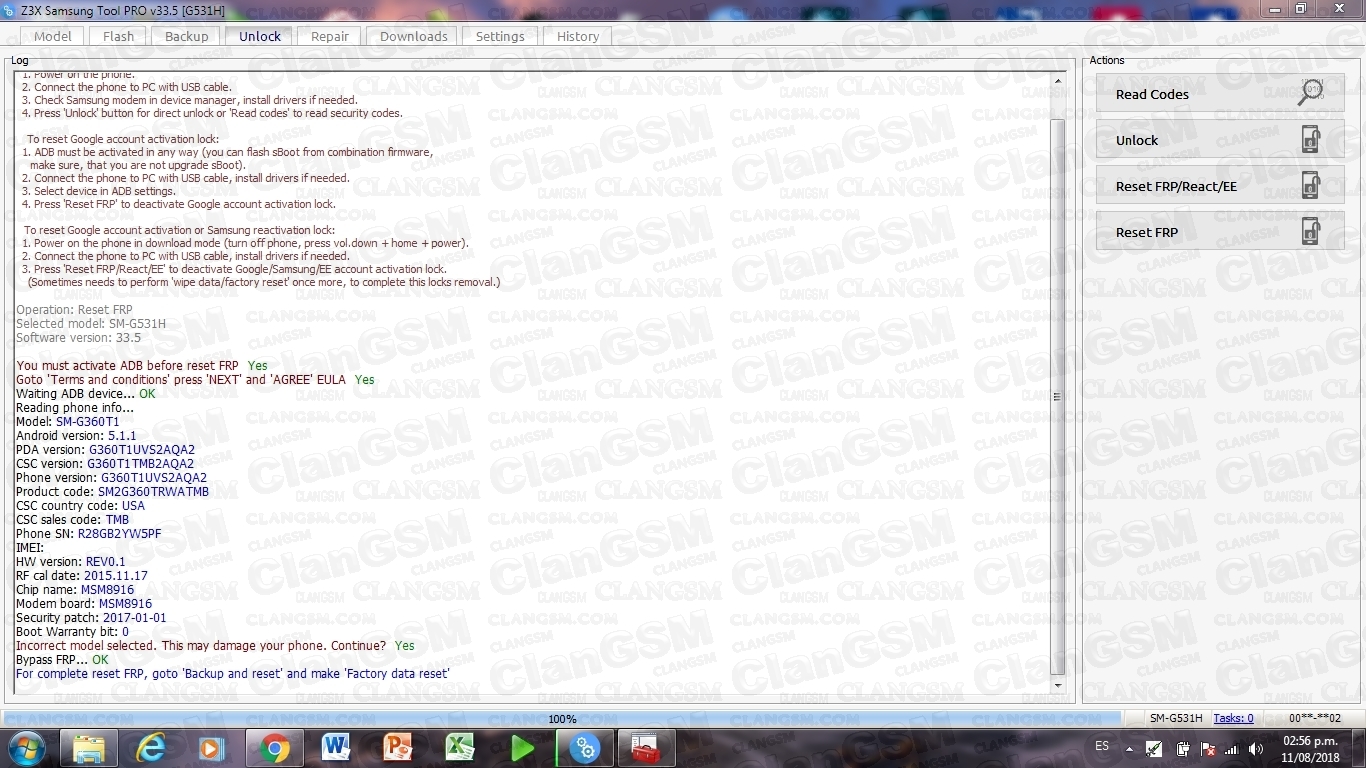Open the Tasks: 0 link
Image resolution: width=1366 pixels, height=768 pixels.
1233,718
